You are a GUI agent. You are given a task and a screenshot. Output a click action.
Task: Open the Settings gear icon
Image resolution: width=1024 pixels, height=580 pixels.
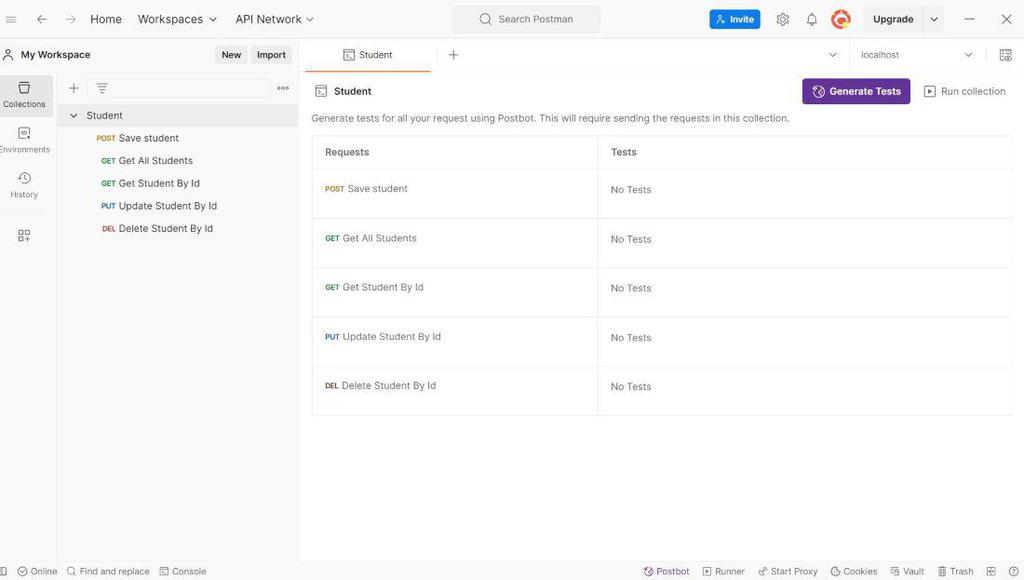783,19
